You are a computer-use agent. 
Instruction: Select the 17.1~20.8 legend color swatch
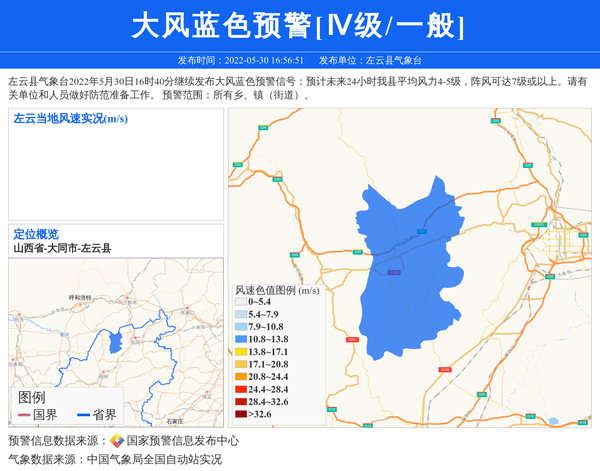coord(241,364)
